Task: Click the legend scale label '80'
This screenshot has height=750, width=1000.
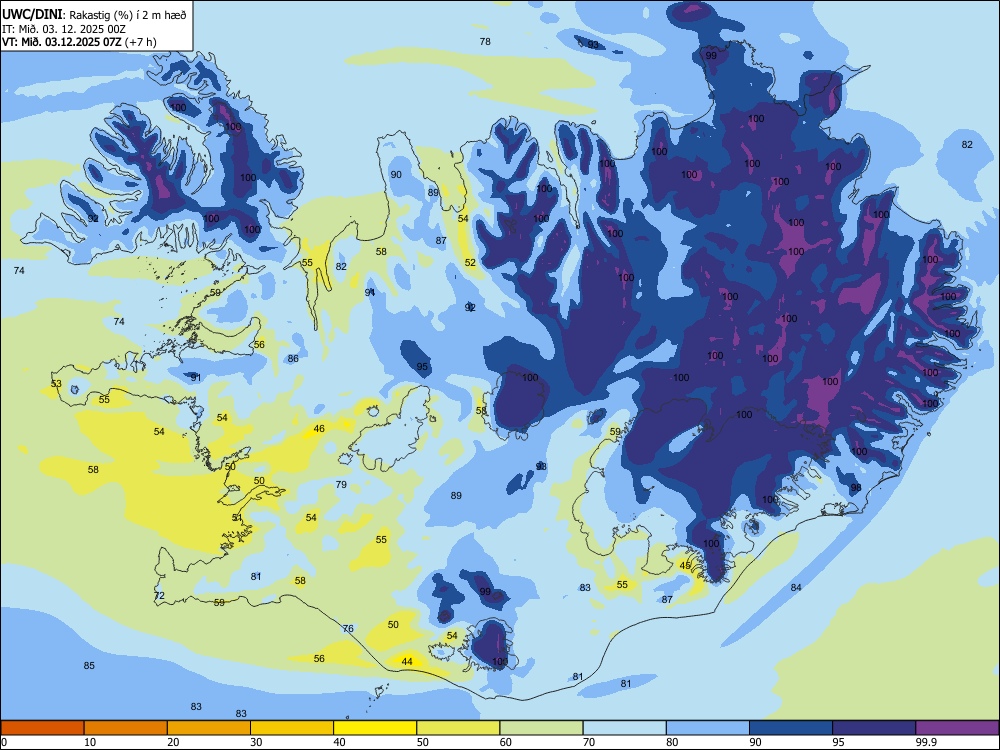Action: 672,742
